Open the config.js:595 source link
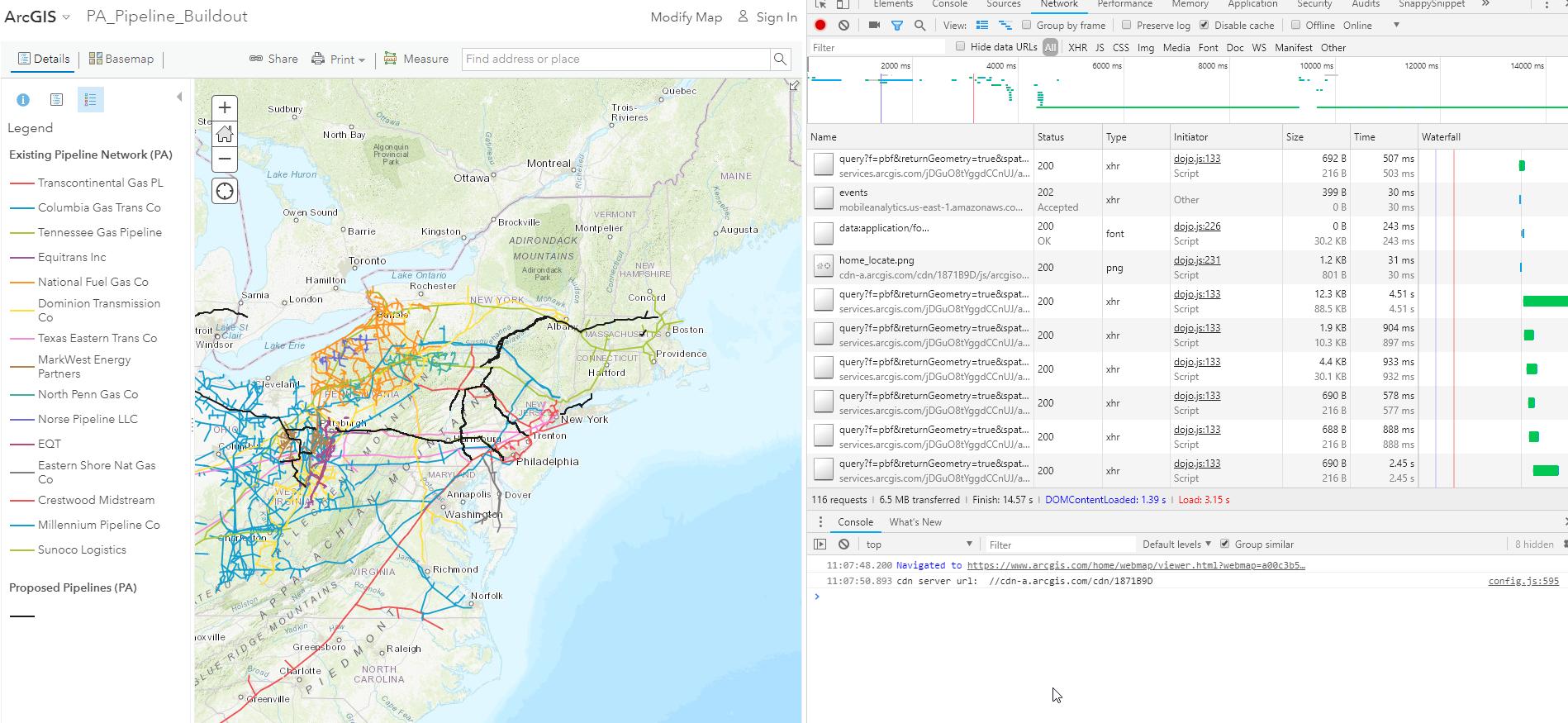This screenshot has width=1568, height=723. [x=1523, y=581]
